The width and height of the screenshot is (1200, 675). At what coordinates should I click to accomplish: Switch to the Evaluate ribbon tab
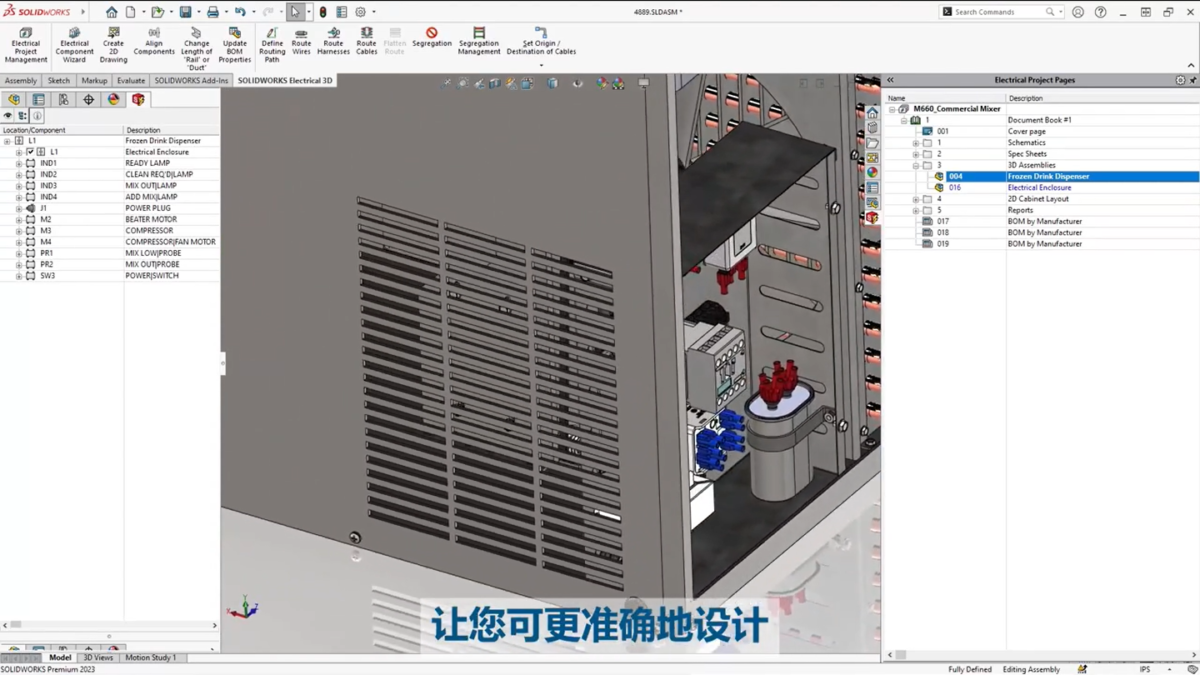coord(131,81)
